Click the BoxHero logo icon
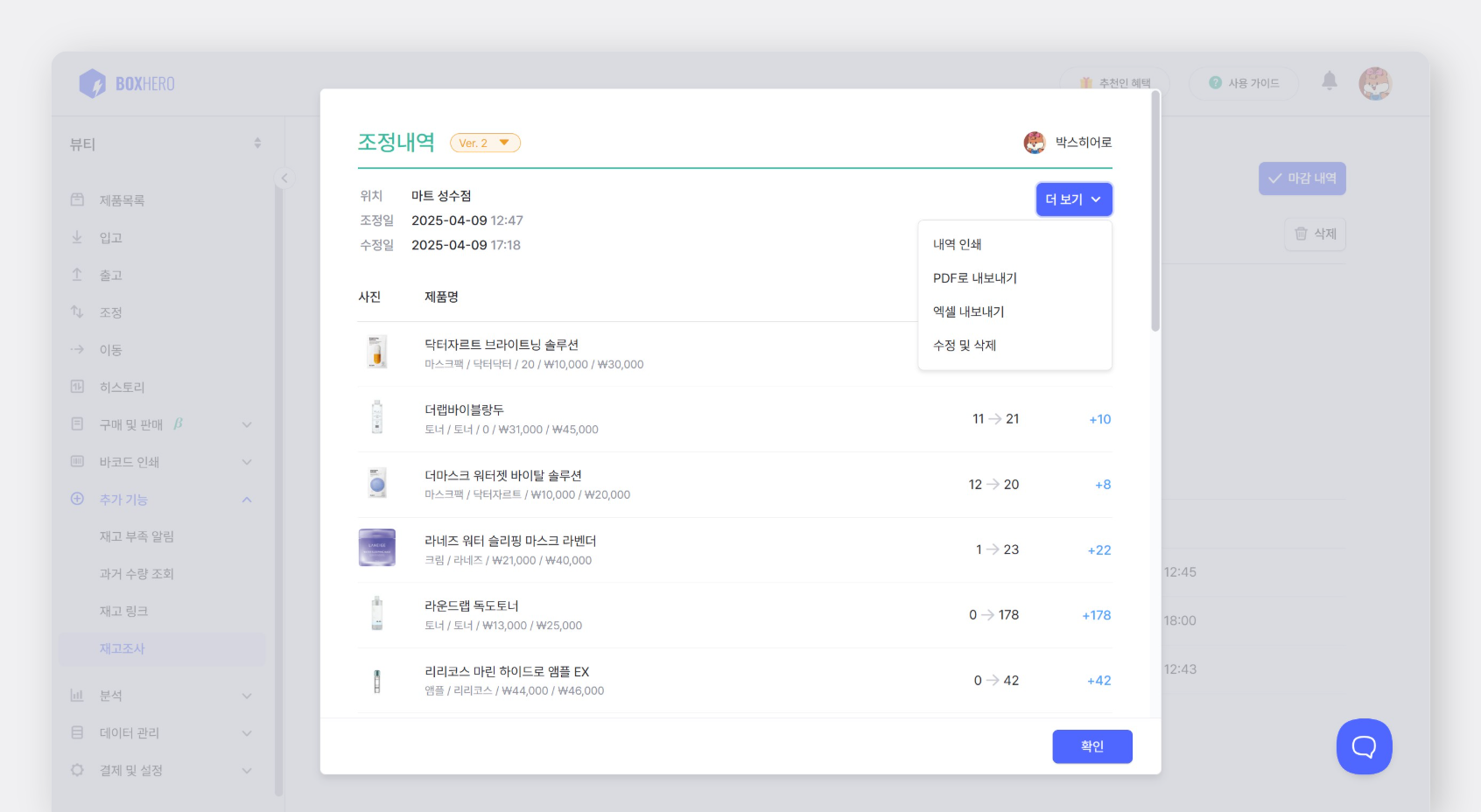Image resolution: width=1481 pixels, height=812 pixels. pyautogui.click(x=92, y=84)
